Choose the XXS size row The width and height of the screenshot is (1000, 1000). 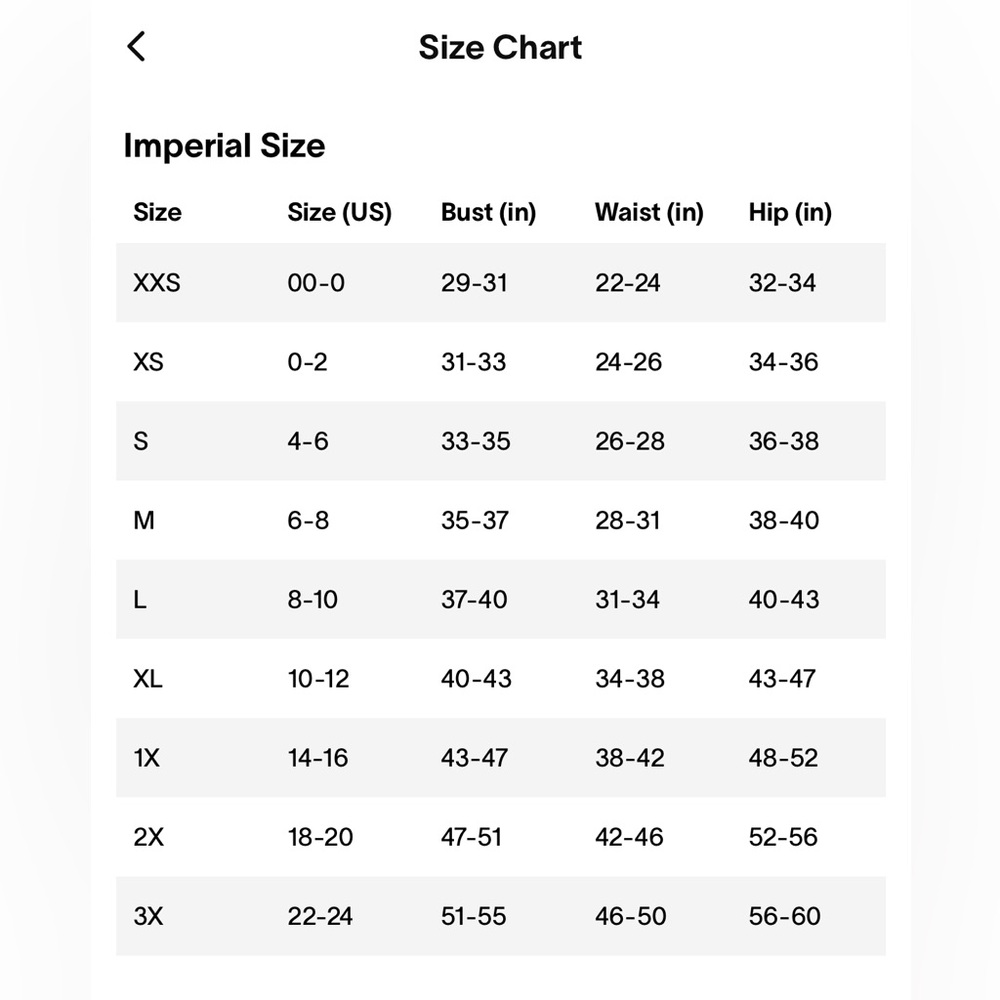(x=501, y=283)
